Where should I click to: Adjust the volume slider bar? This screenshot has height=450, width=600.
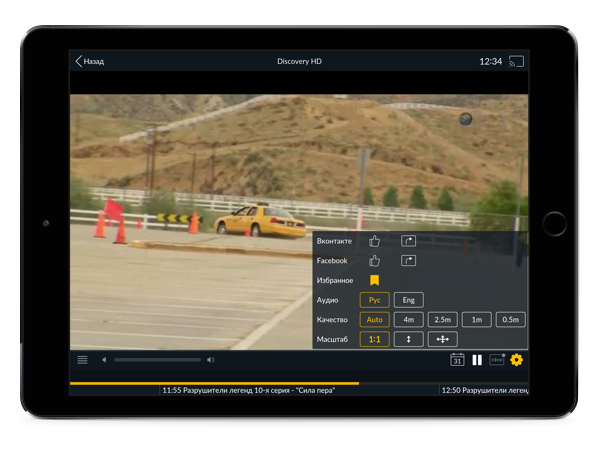[157, 360]
